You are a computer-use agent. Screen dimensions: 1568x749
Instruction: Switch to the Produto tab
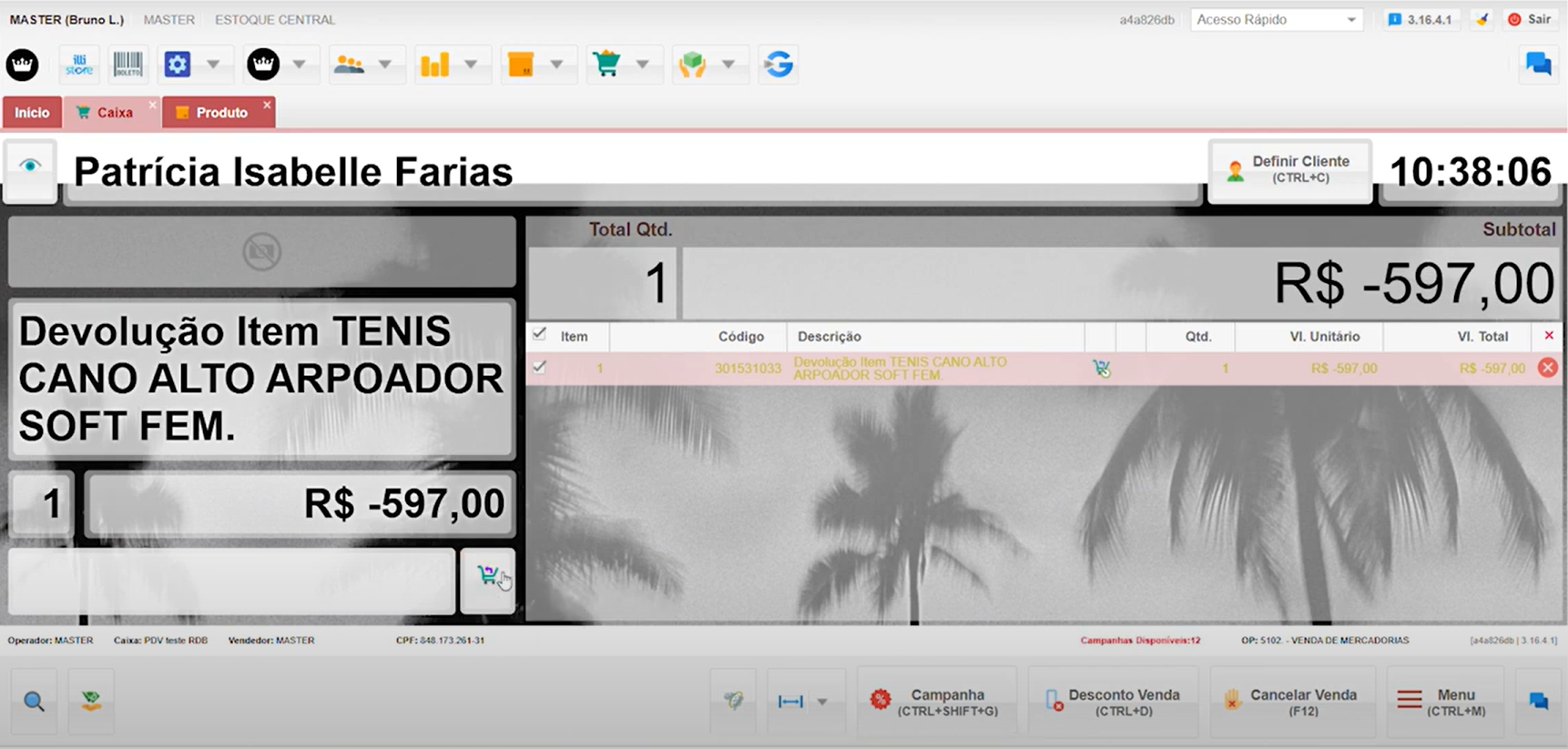[219, 113]
